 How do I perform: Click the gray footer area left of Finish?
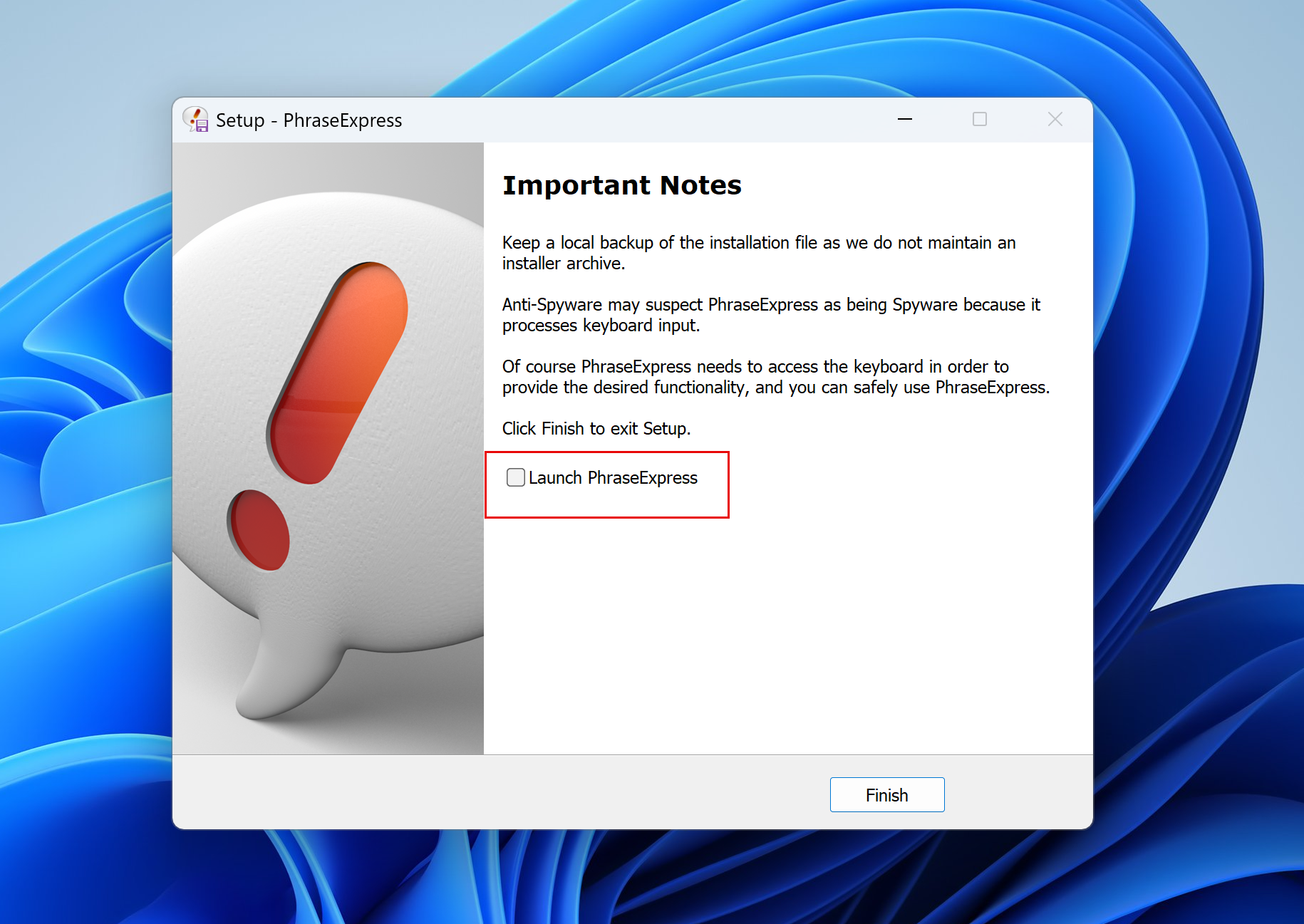point(499,793)
